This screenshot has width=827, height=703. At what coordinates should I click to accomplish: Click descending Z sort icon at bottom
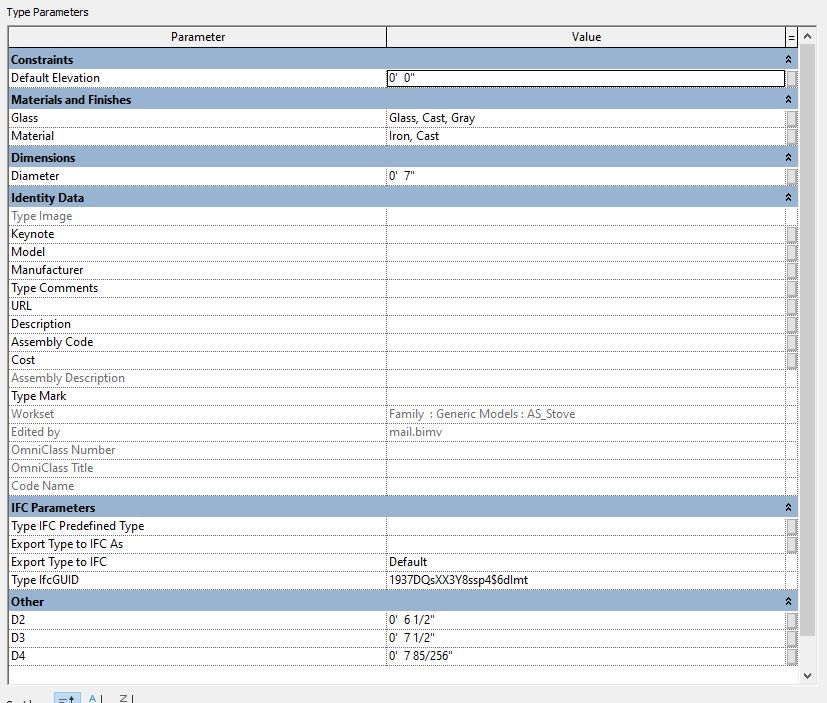[124, 699]
